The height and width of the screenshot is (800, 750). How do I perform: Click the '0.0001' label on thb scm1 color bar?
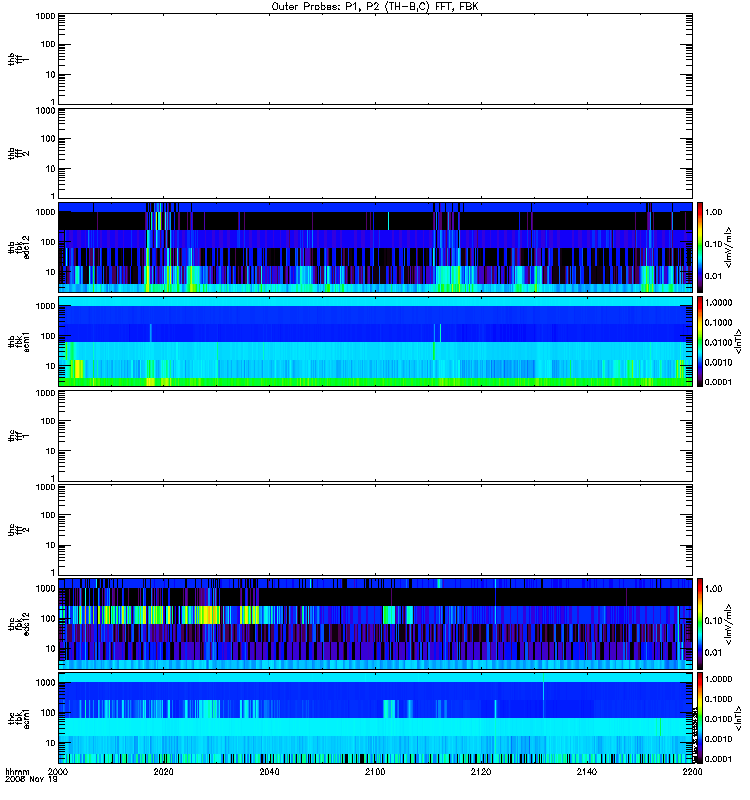718,382
